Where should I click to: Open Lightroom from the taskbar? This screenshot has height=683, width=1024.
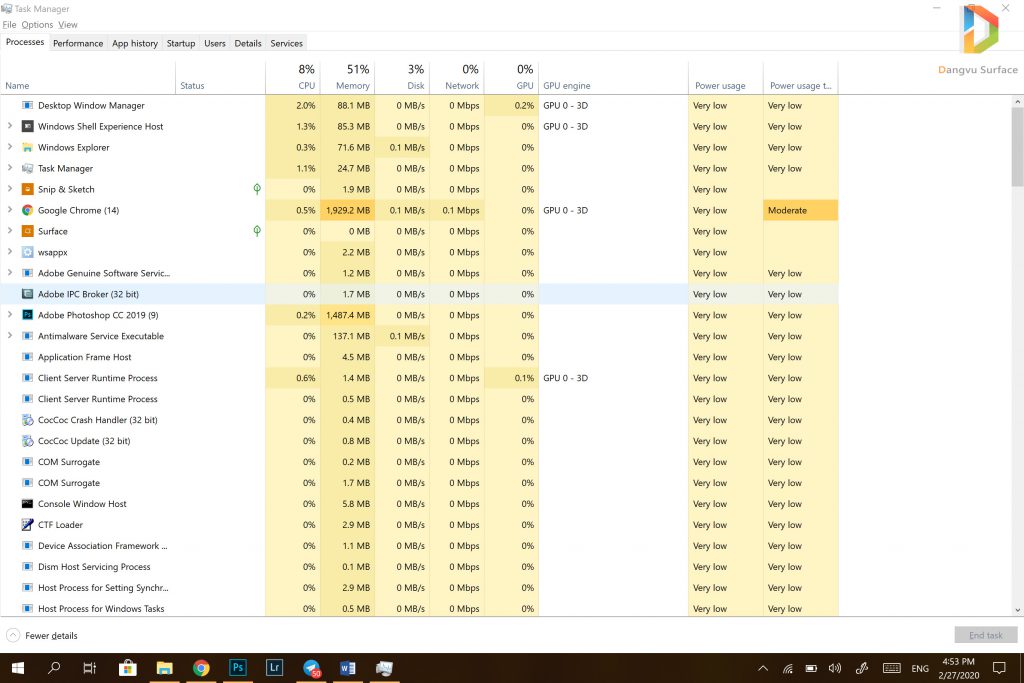click(274, 668)
